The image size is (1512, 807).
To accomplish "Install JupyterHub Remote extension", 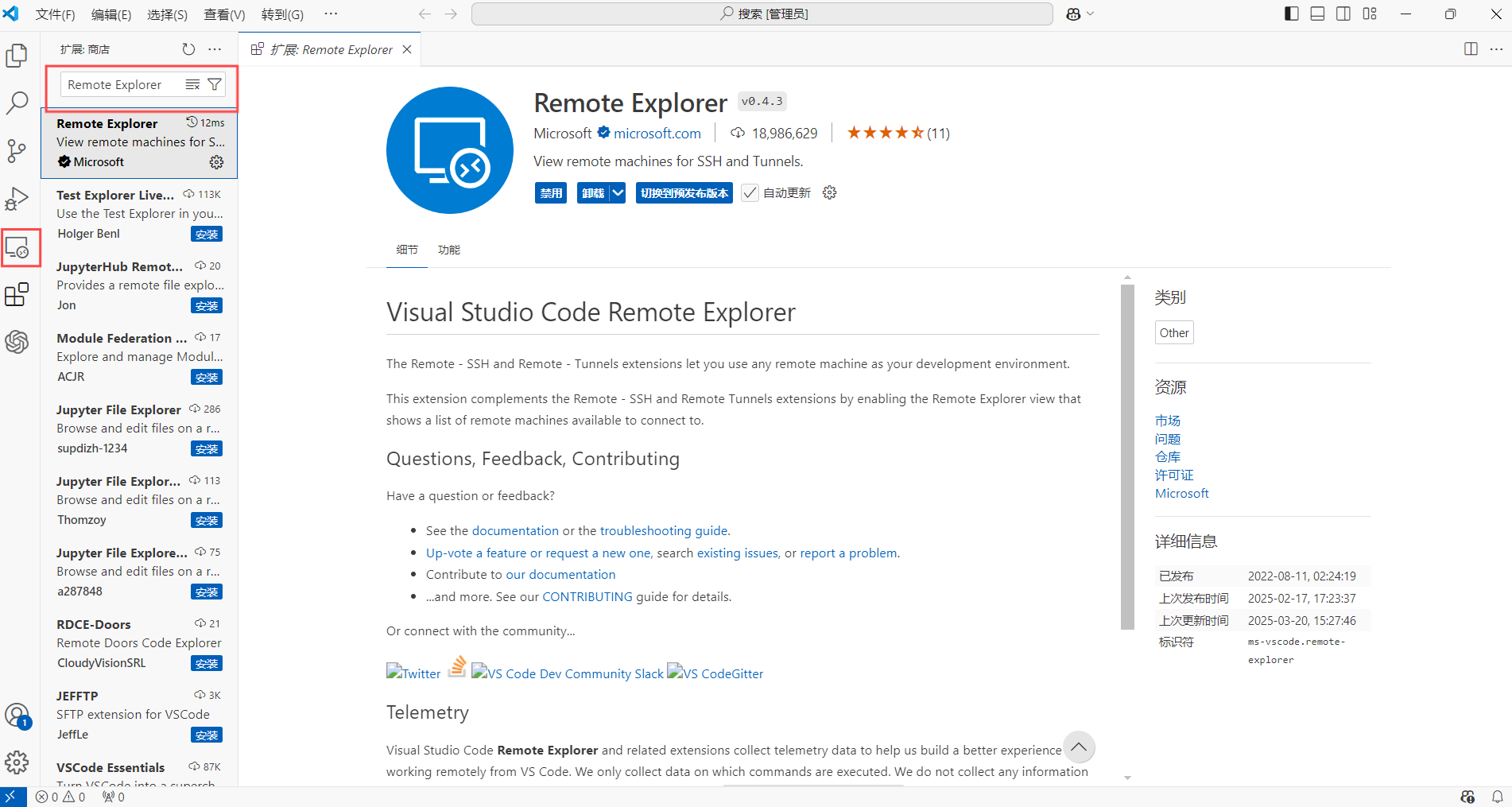I will (207, 306).
